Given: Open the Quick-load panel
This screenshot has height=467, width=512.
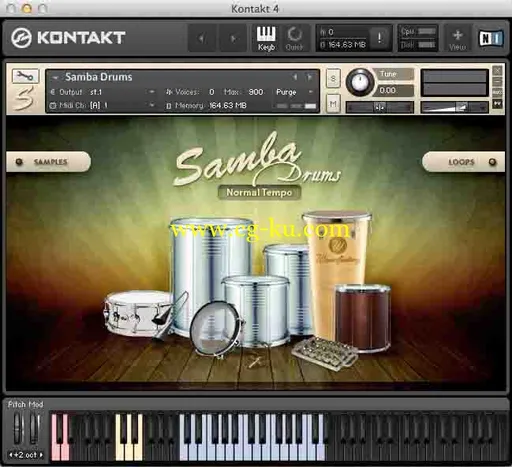Looking at the screenshot, I should coord(294,38).
